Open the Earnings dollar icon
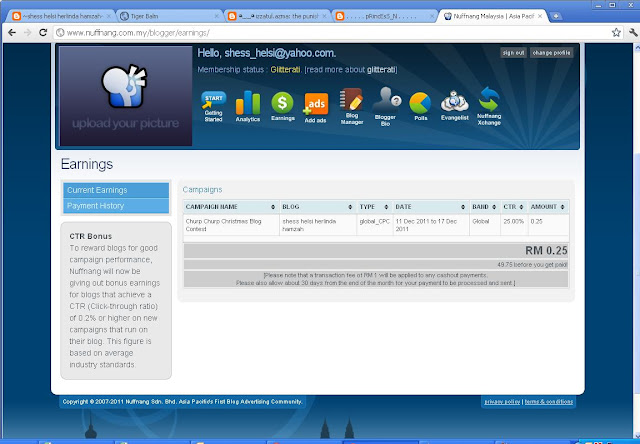The image size is (640, 444). click(282, 107)
